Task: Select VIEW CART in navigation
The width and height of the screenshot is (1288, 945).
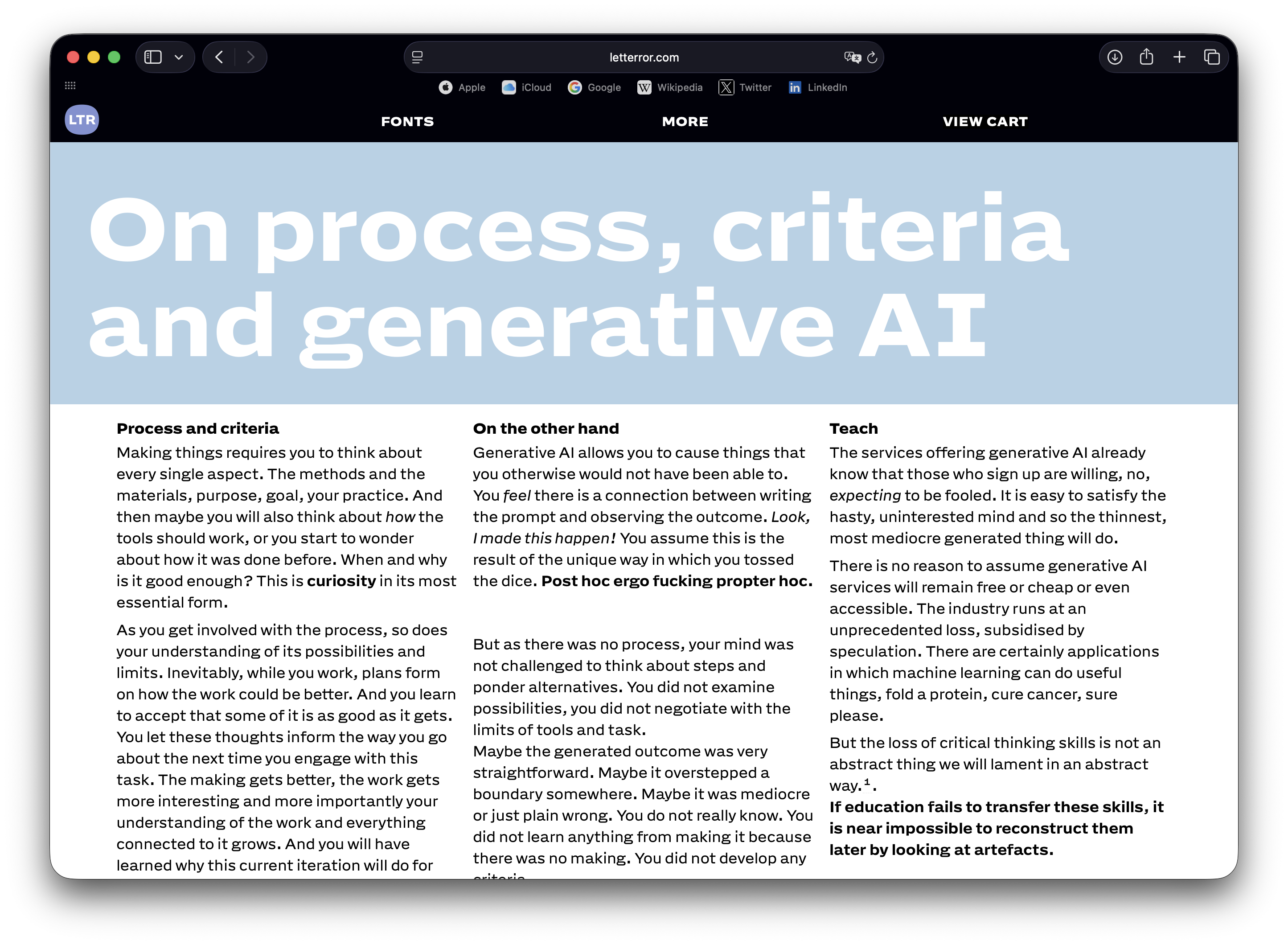Action: tap(985, 122)
